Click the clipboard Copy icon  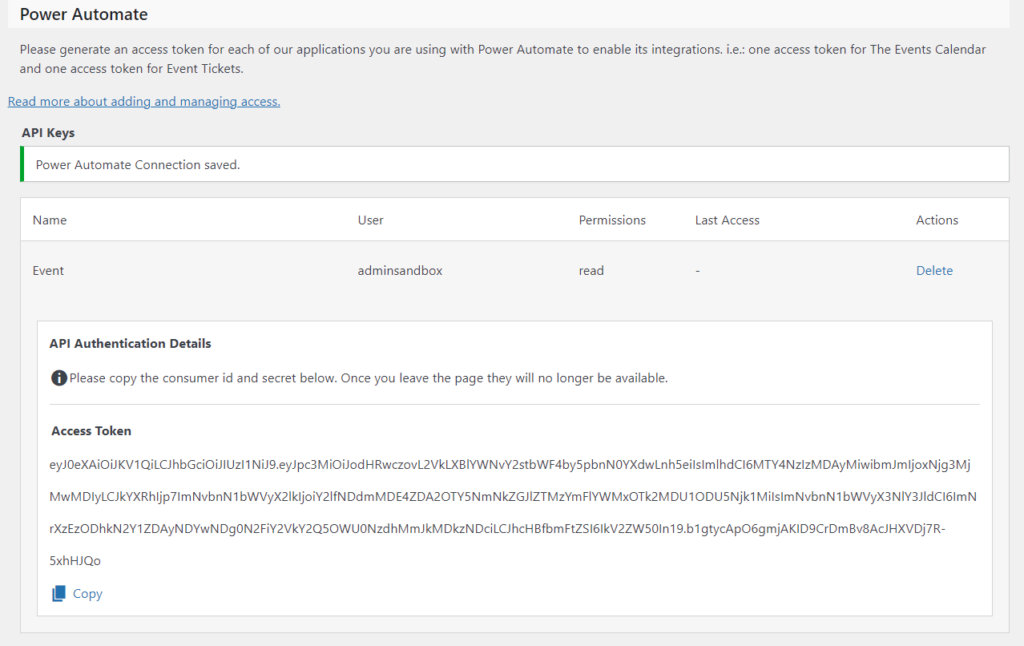click(x=59, y=593)
